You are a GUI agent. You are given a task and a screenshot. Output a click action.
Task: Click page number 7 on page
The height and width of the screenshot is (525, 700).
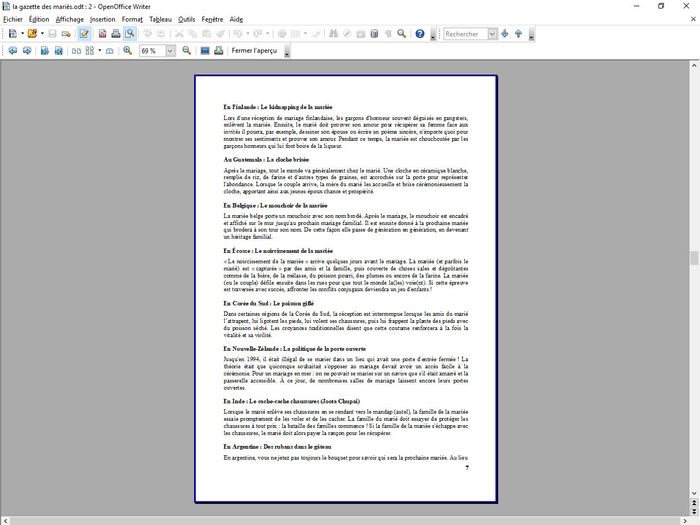click(x=467, y=468)
